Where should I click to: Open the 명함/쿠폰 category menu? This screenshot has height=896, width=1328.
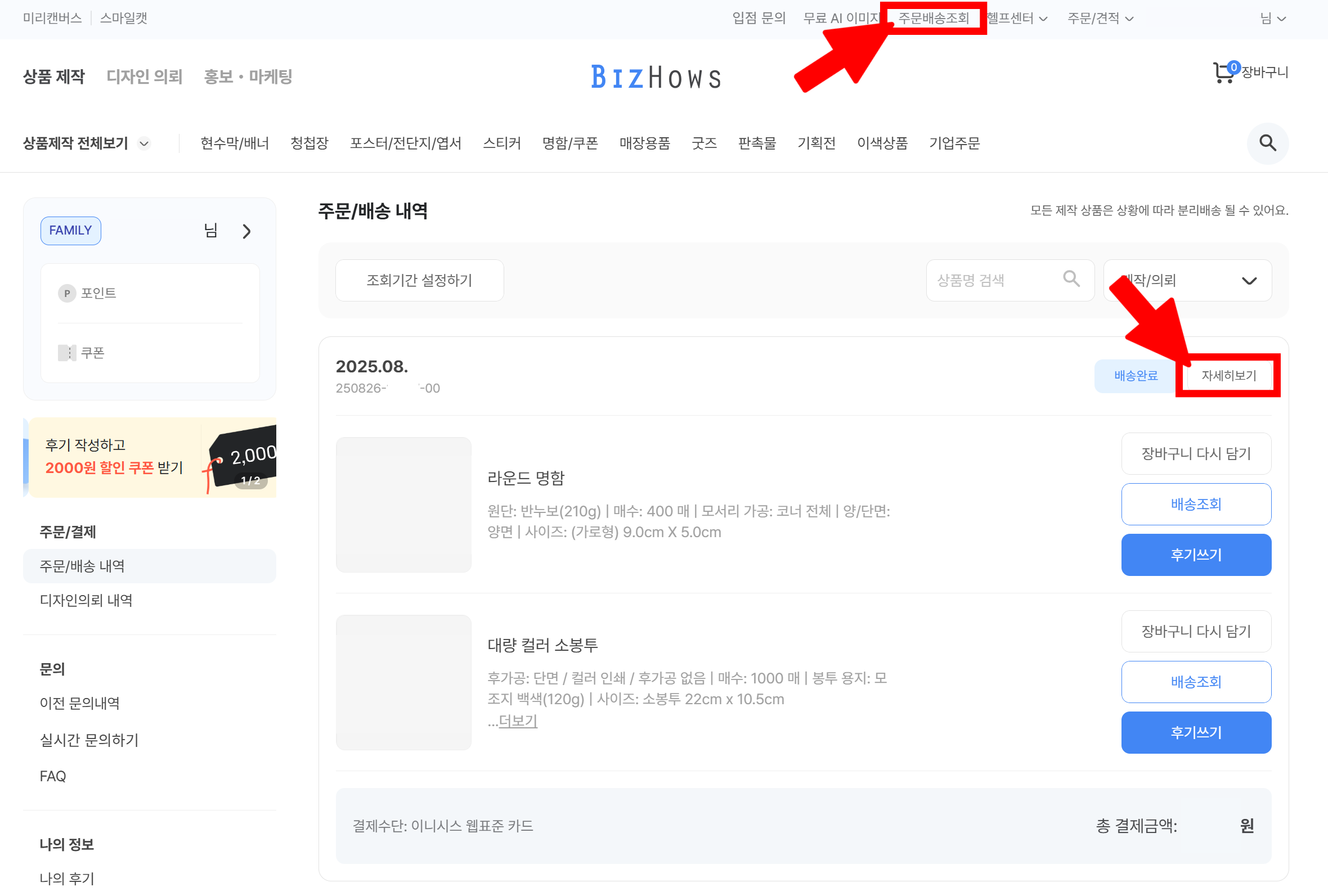pos(569,143)
